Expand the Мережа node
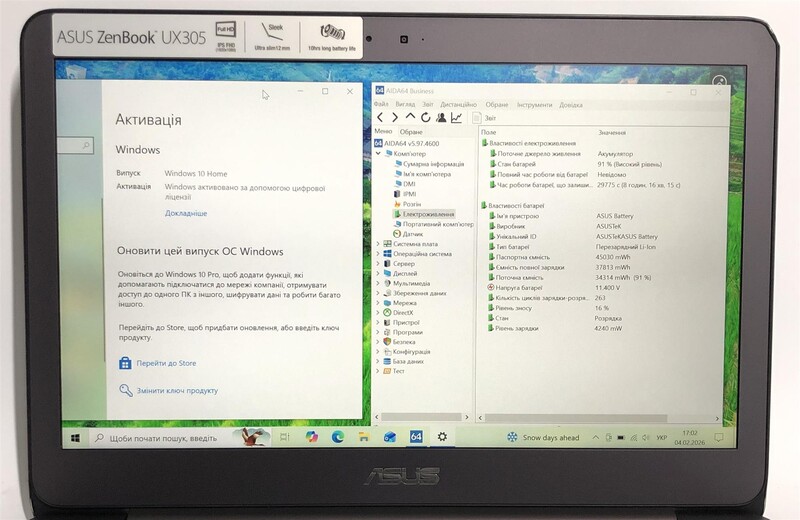The height and width of the screenshot is (520, 800). click(378, 303)
